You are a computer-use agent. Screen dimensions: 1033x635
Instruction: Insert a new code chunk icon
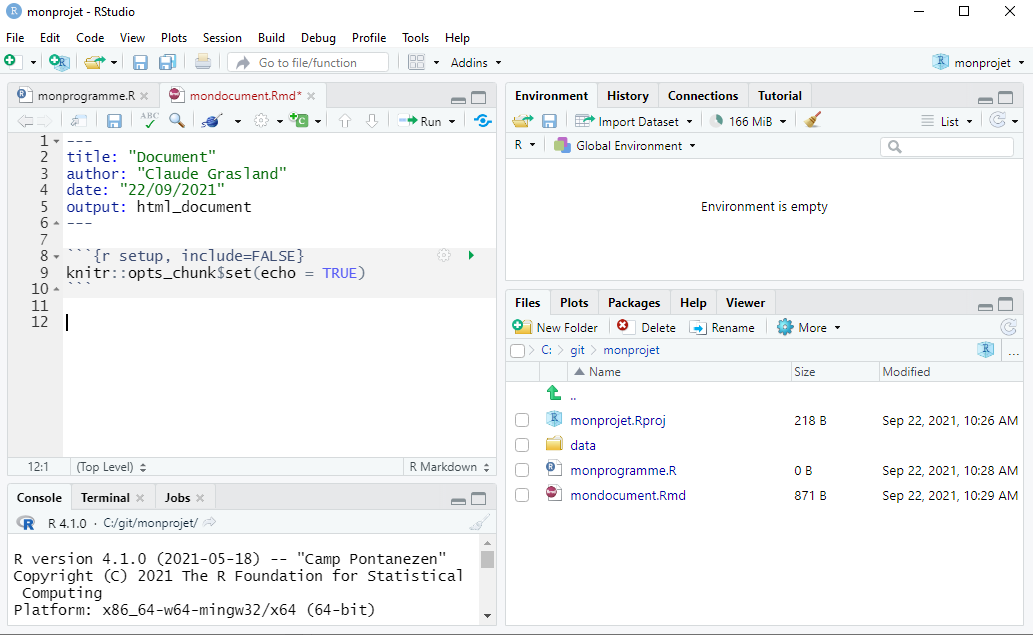(x=299, y=121)
